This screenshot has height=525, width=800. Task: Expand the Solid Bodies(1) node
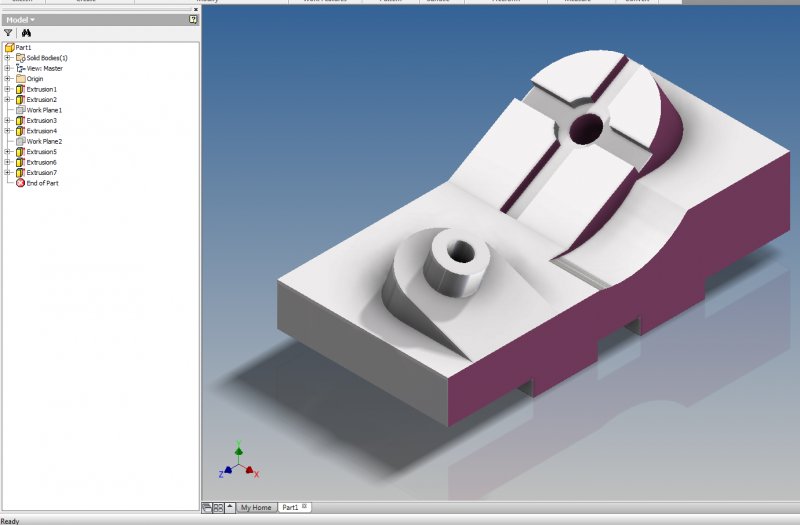coord(7,58)
